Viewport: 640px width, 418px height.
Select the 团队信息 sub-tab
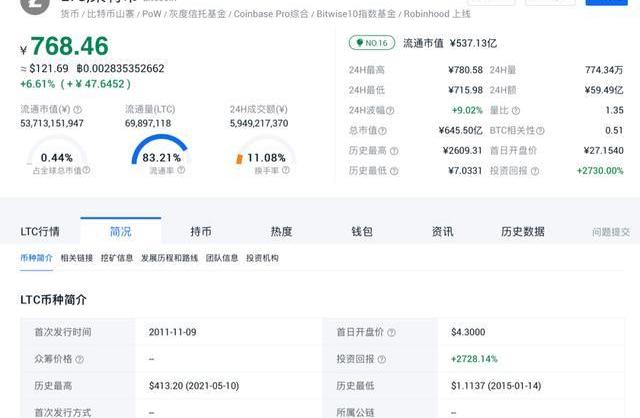tap(222, 258)
